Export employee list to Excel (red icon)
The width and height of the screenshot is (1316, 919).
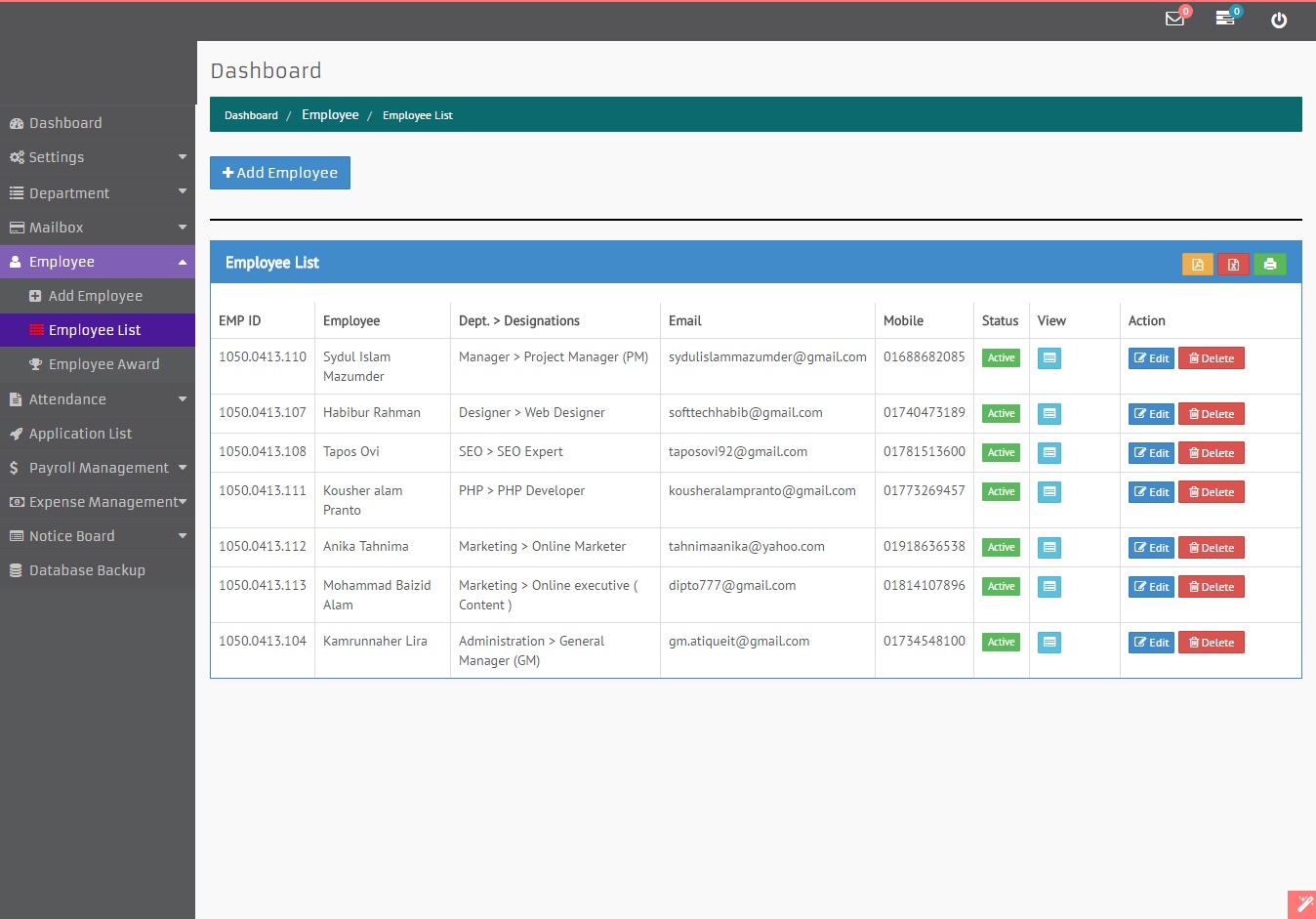pyautogui.click(x=1234, y=264)
